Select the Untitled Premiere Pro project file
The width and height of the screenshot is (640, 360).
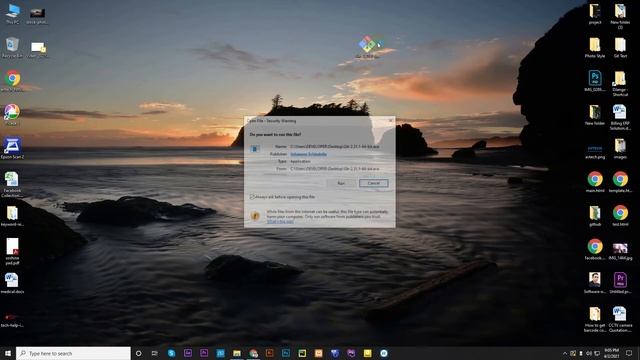(x=620, y=283)
